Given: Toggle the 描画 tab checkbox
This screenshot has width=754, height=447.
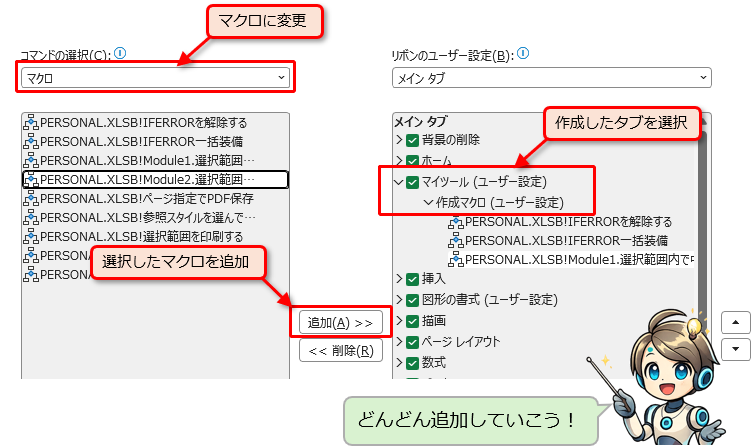Looking at the screenshot, I should tap(412, 321).
